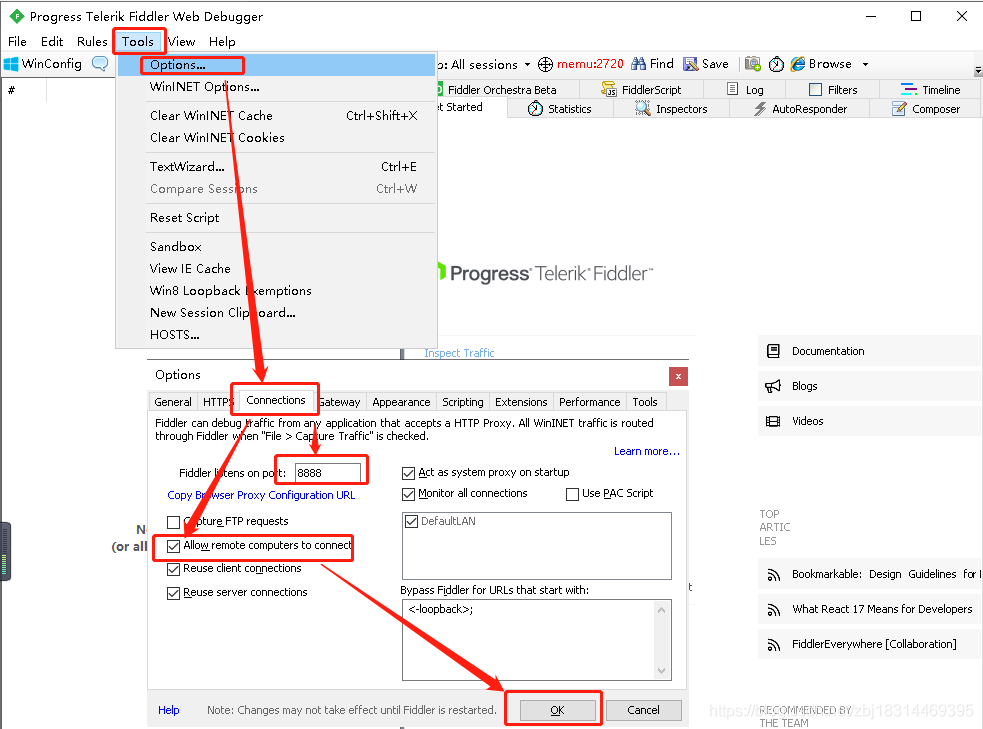Click RSS icon beside FiddlerEverywhere Collaboration
This screenshot has width=983, height=729.
[774, 645]
